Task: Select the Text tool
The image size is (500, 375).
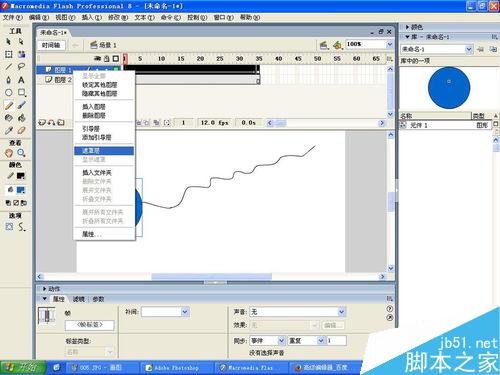Action: click(x=21, y=80)
